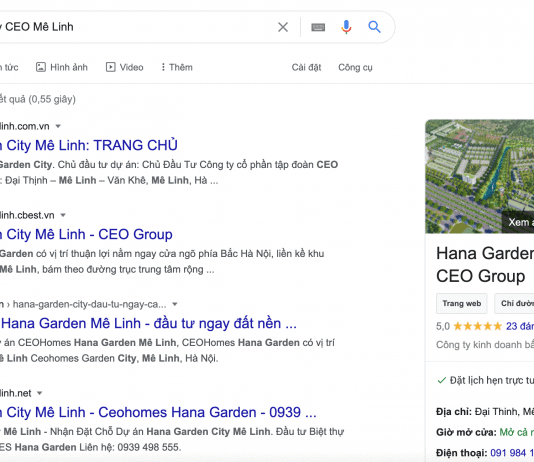
Task: Click the five-star rating icons
Action: click(x=478, y=326)
